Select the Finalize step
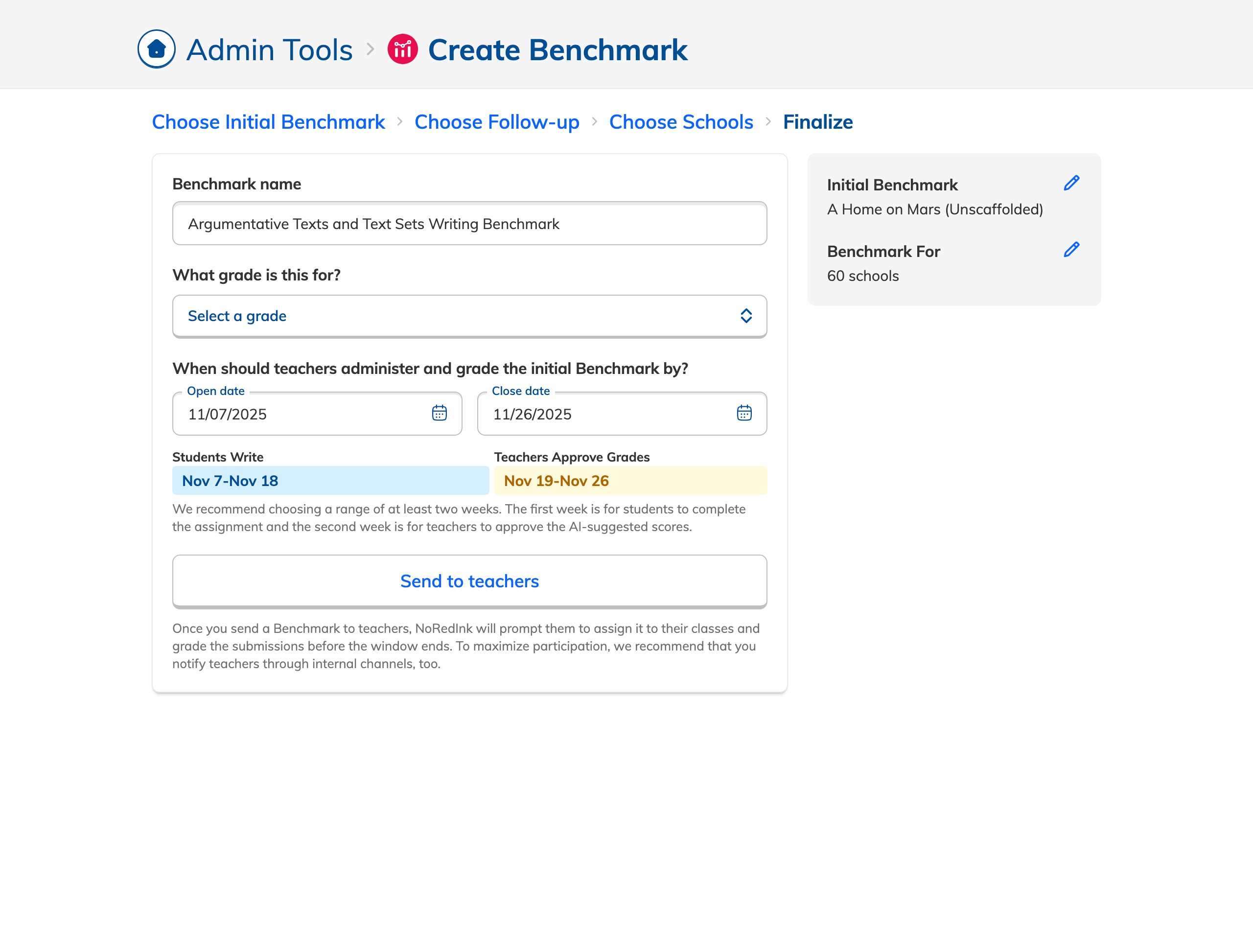The image size is (1253, 952). tap(817, 122)
